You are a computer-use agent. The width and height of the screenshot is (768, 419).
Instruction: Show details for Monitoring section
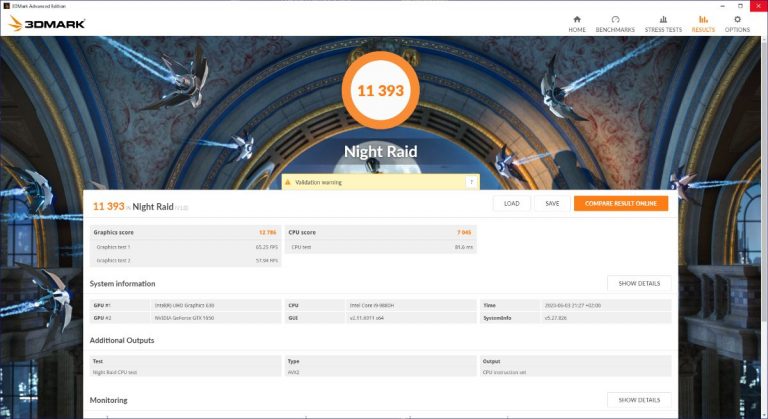tap(639, 400)
